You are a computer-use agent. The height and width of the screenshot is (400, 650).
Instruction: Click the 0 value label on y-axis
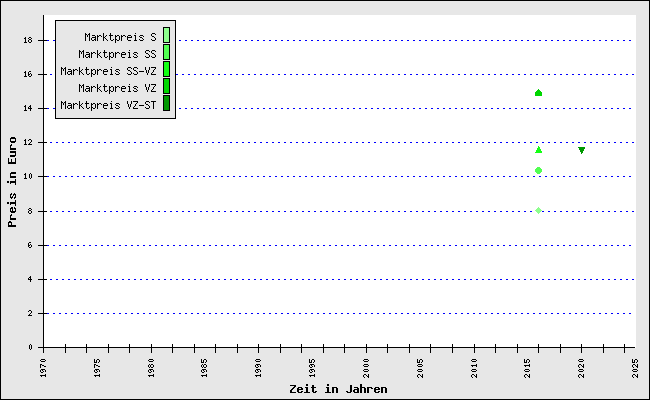[31, 347]
